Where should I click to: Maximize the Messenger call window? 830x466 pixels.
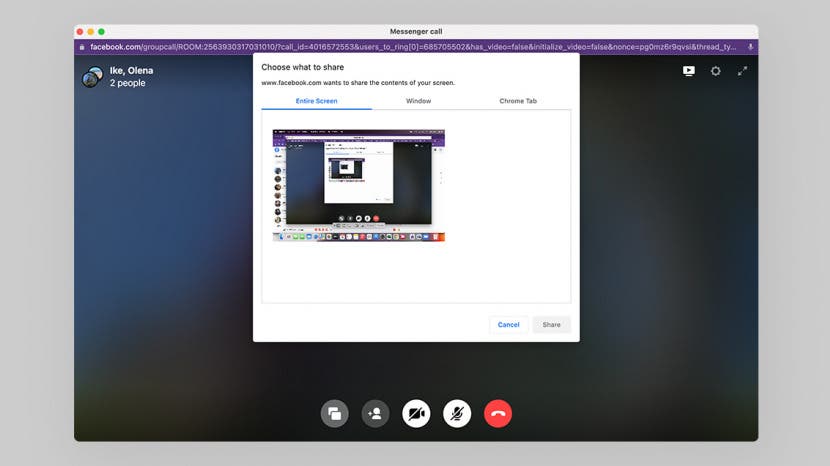(x=101, y=32)
